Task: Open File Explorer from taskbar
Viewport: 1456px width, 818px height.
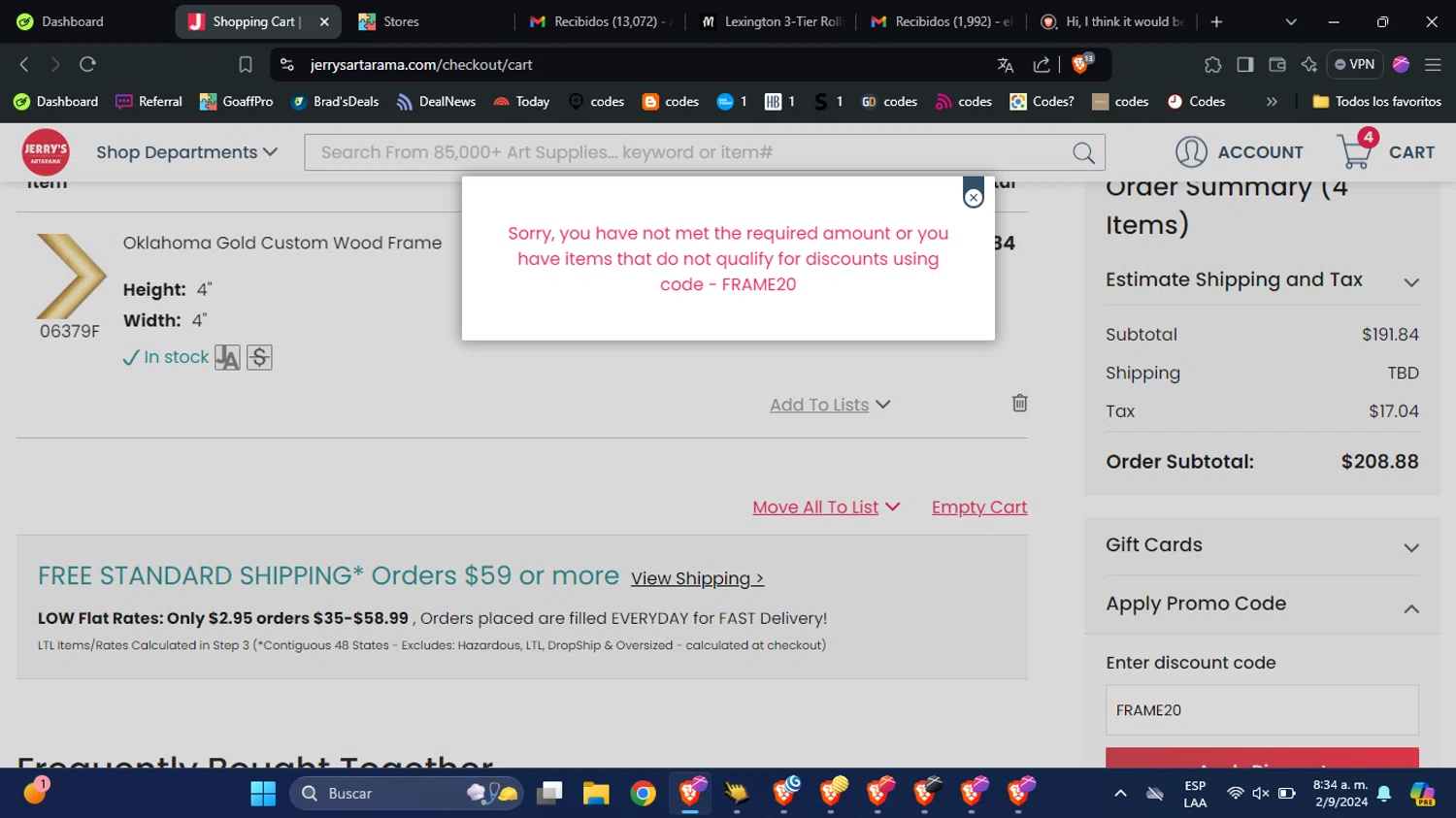Action: click(595, 794)
